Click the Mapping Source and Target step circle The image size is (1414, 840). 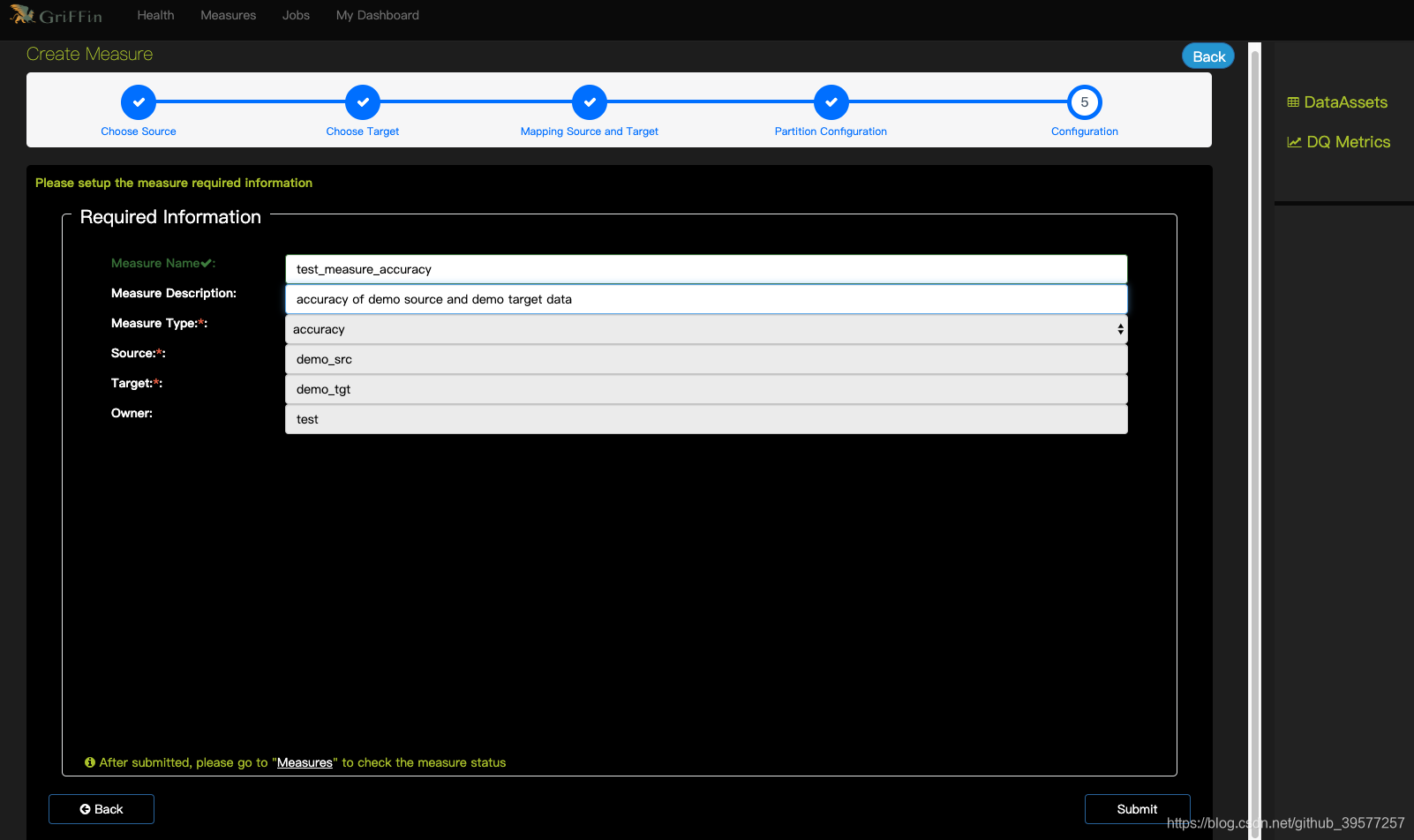590,102
